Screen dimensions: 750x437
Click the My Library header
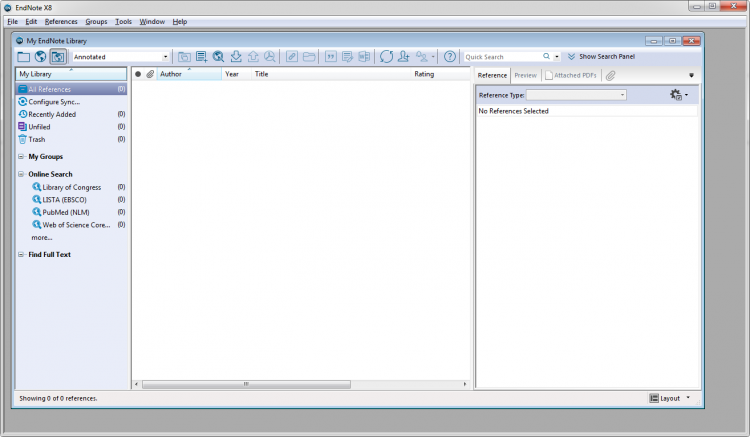[71, 74]
